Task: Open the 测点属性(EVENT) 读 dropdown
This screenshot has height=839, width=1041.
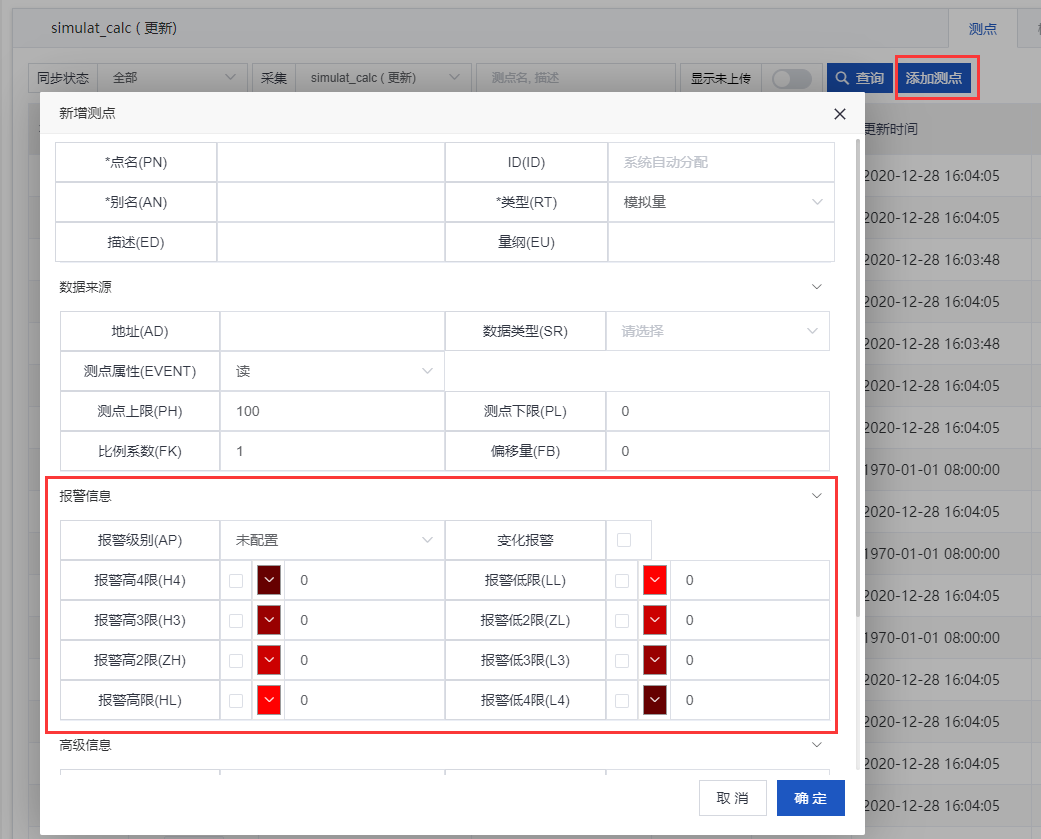Action: [x=332, y=371]
